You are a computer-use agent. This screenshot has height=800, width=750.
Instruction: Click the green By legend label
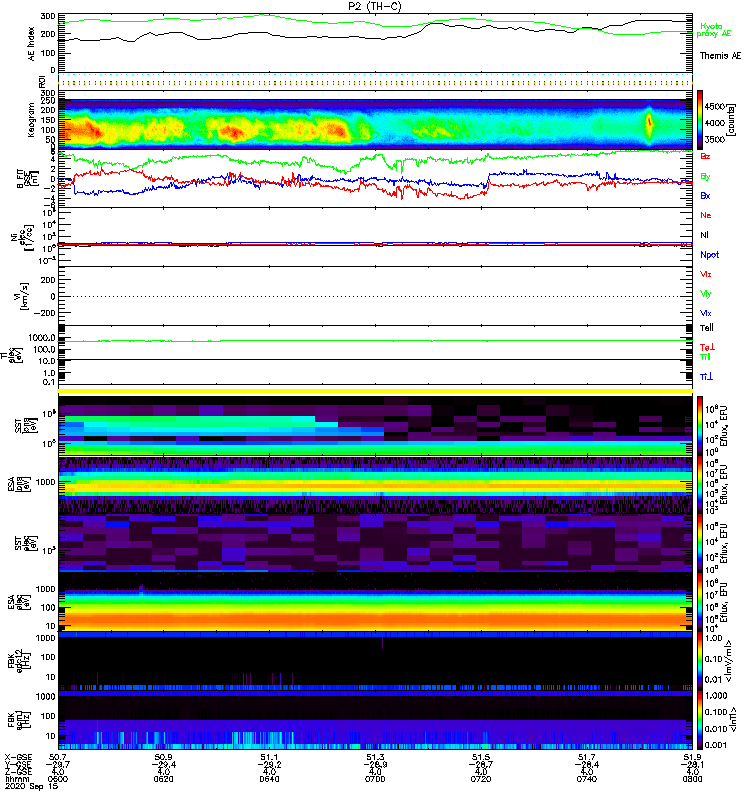705,177
